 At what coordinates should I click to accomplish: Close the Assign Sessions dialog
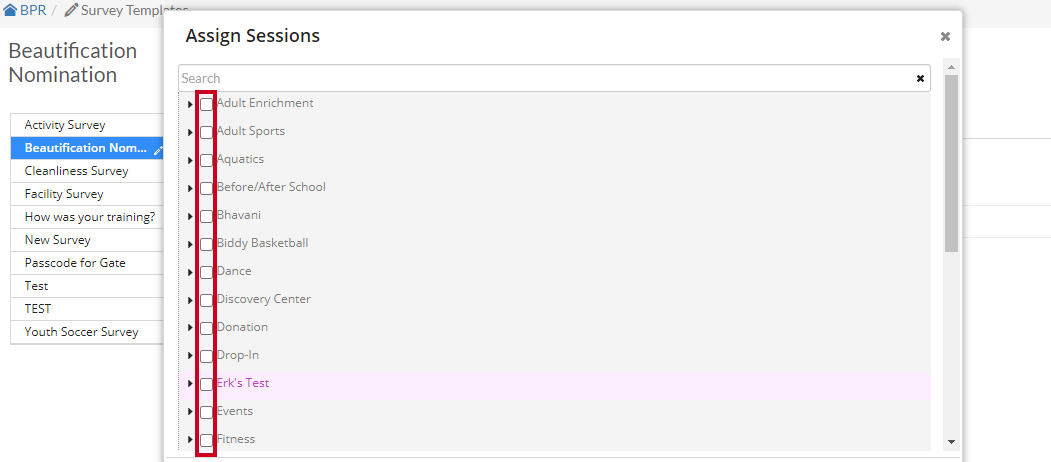coord(945,37)
